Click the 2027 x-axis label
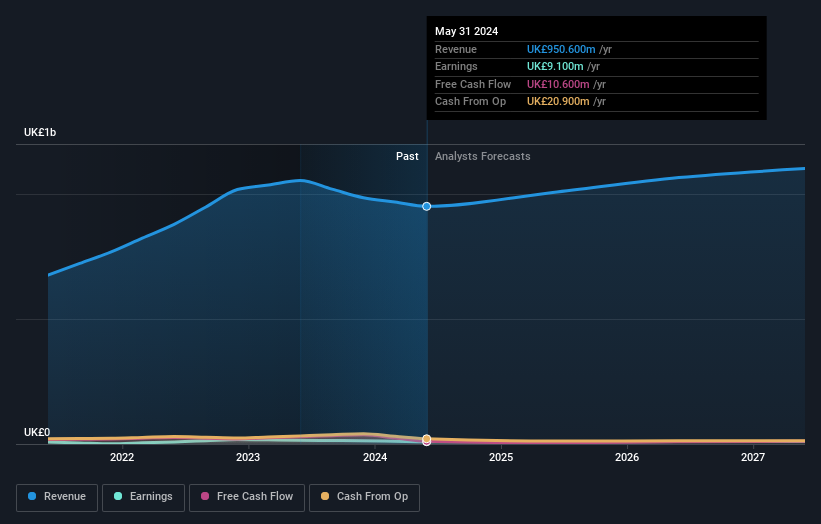The height and width of the screenshot is (524, 821). [753, 458]
